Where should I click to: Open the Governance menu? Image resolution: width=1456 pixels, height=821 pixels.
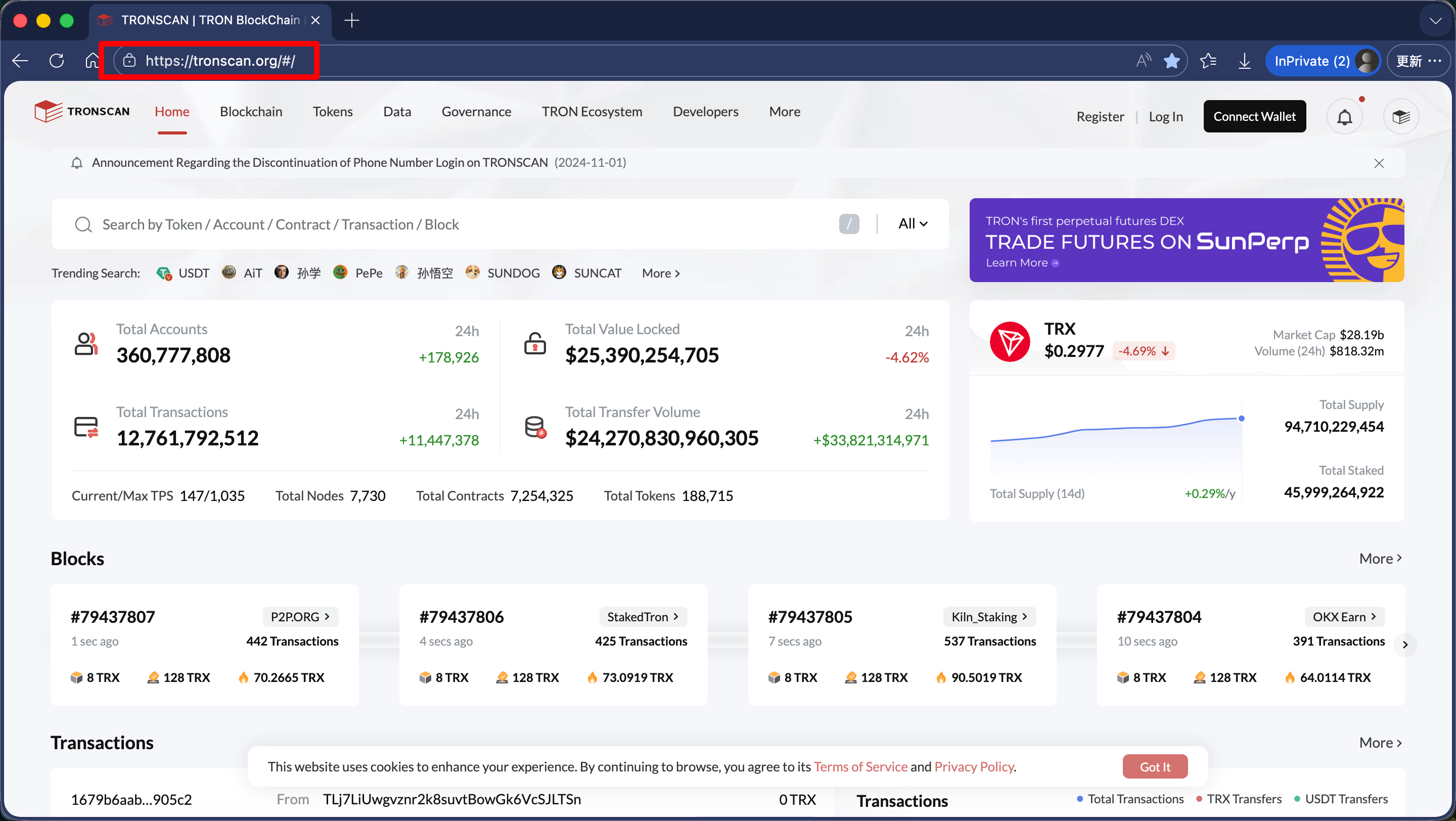[476, 111]
